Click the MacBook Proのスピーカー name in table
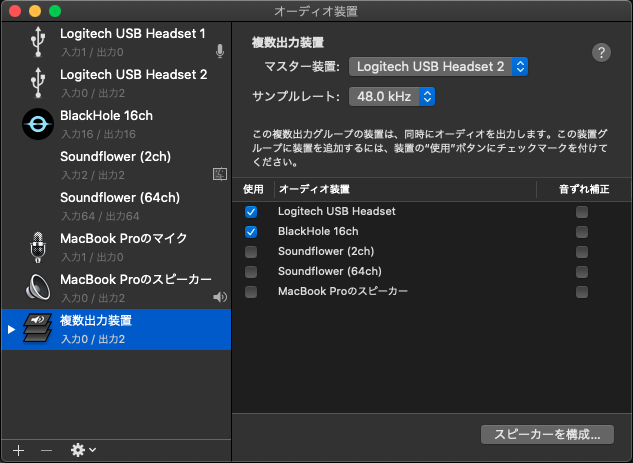Image resolution: width=633 pixels, height=463 pixels. point(343,291)
